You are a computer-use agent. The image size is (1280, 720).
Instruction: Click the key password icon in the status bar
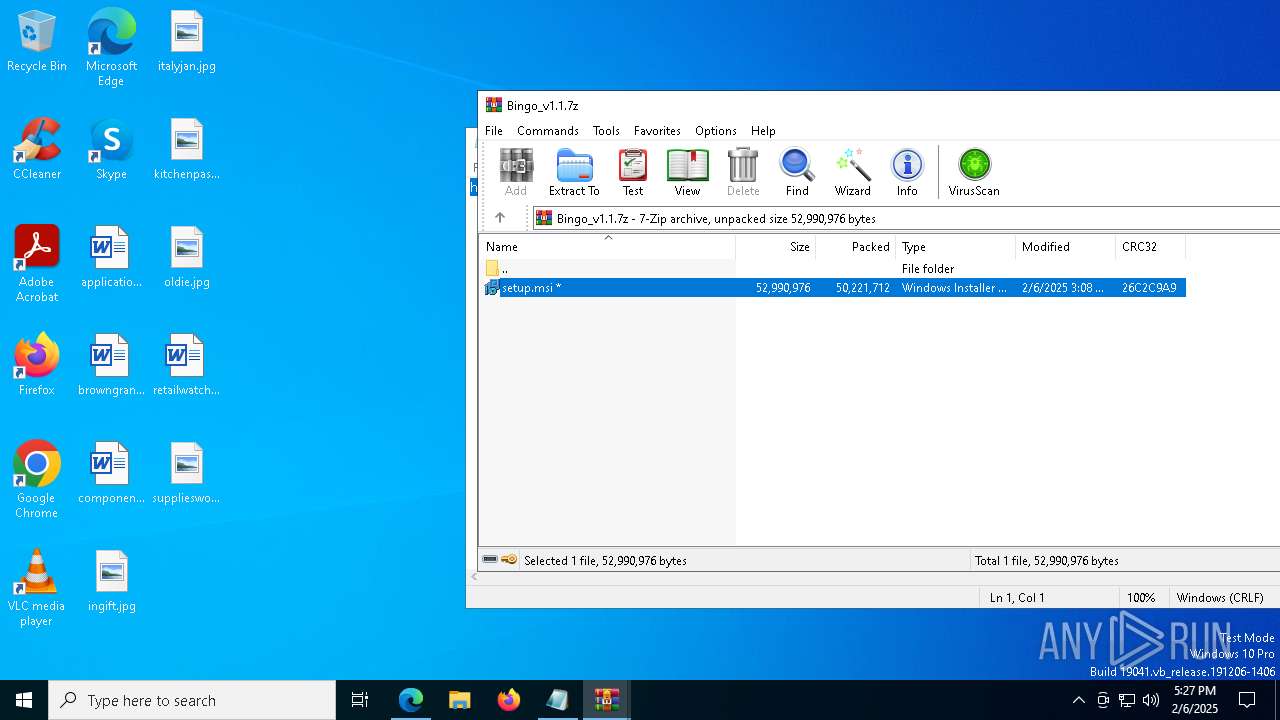click(509, 560)
